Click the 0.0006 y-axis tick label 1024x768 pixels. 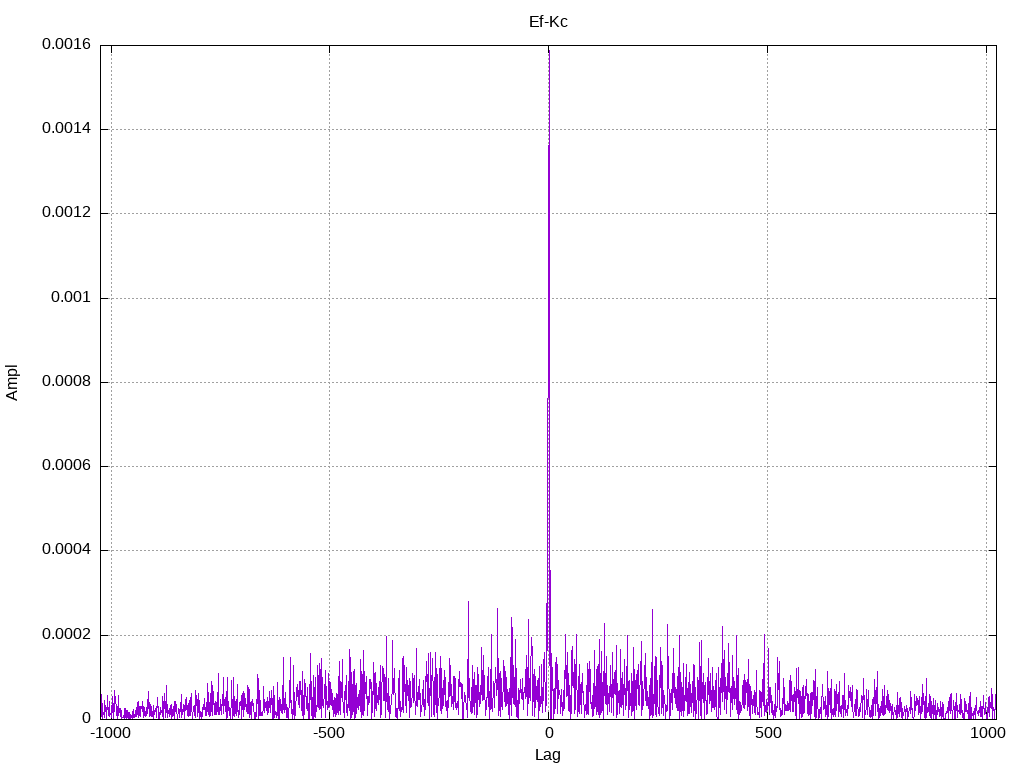[67, 465]
